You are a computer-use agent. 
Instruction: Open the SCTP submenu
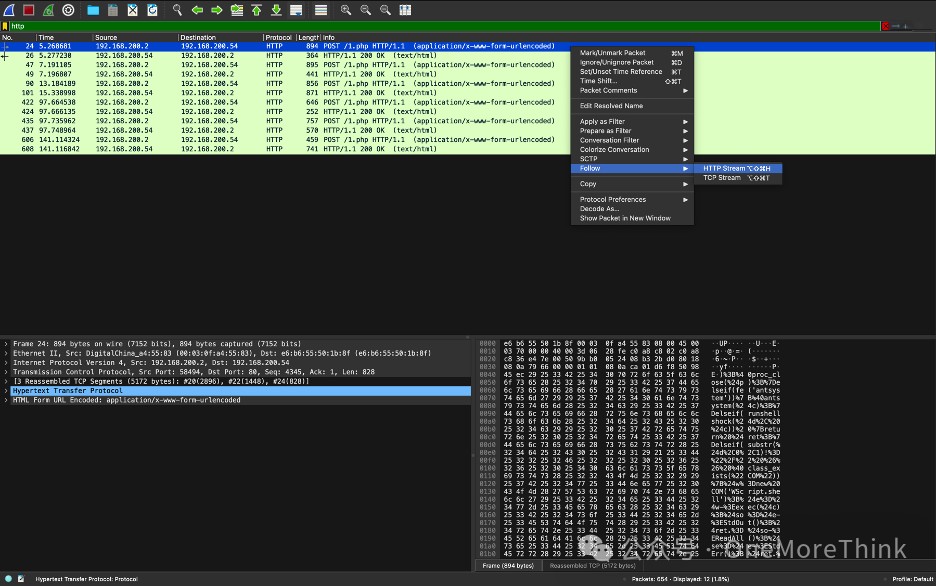pyautogui.click(x=632, y=159)
